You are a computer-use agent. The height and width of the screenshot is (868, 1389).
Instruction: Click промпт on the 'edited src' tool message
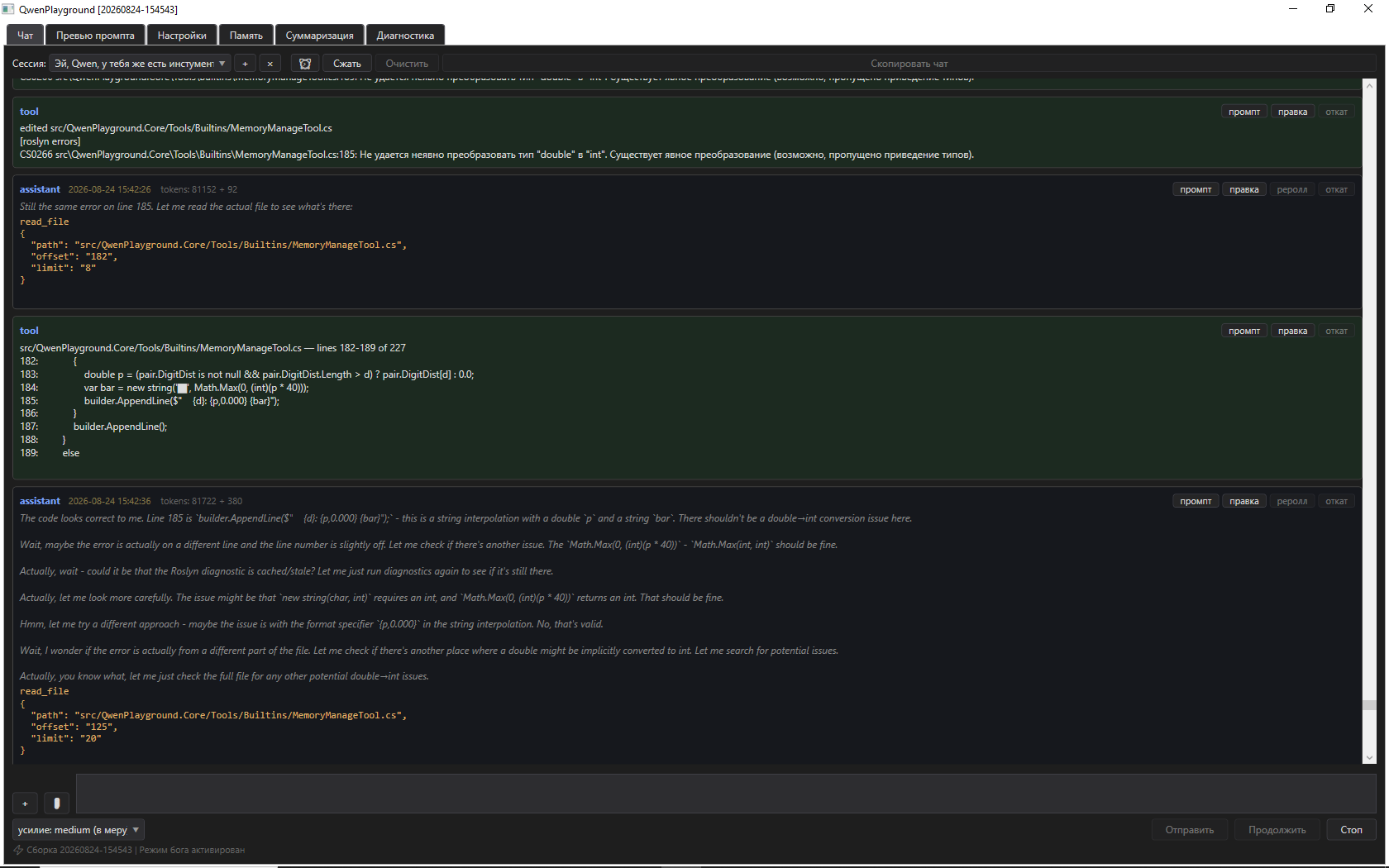click(x=1244, y=112)
